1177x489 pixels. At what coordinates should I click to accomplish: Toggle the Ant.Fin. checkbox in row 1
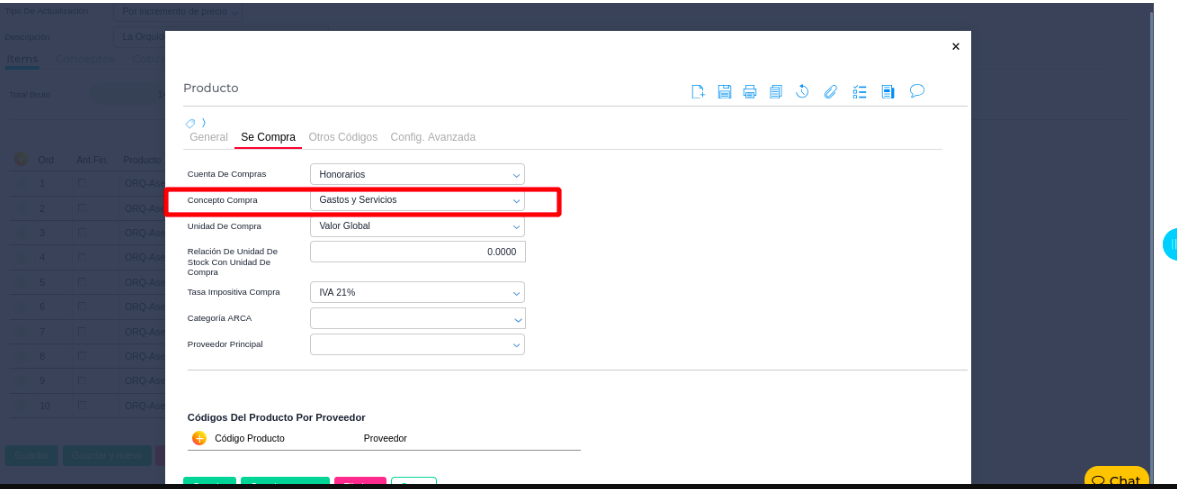82,184
